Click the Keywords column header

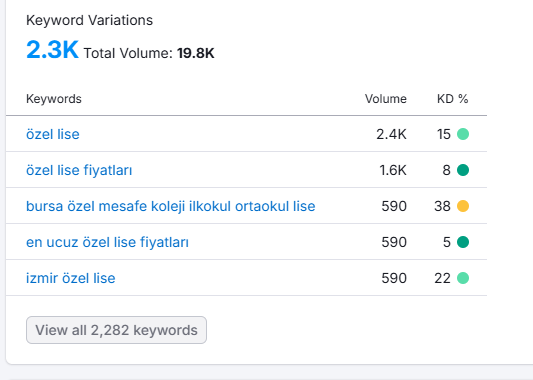tap(54, 99)
